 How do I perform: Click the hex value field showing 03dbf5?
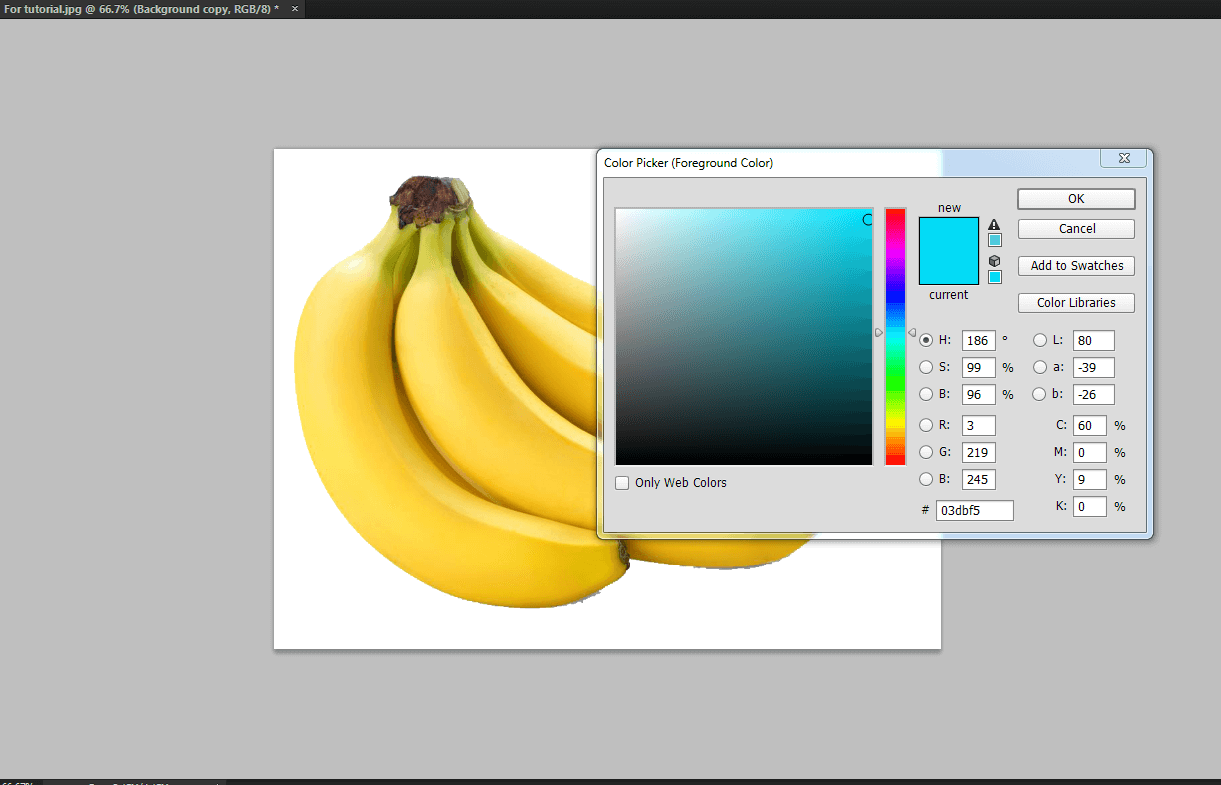tap(974, 510)
